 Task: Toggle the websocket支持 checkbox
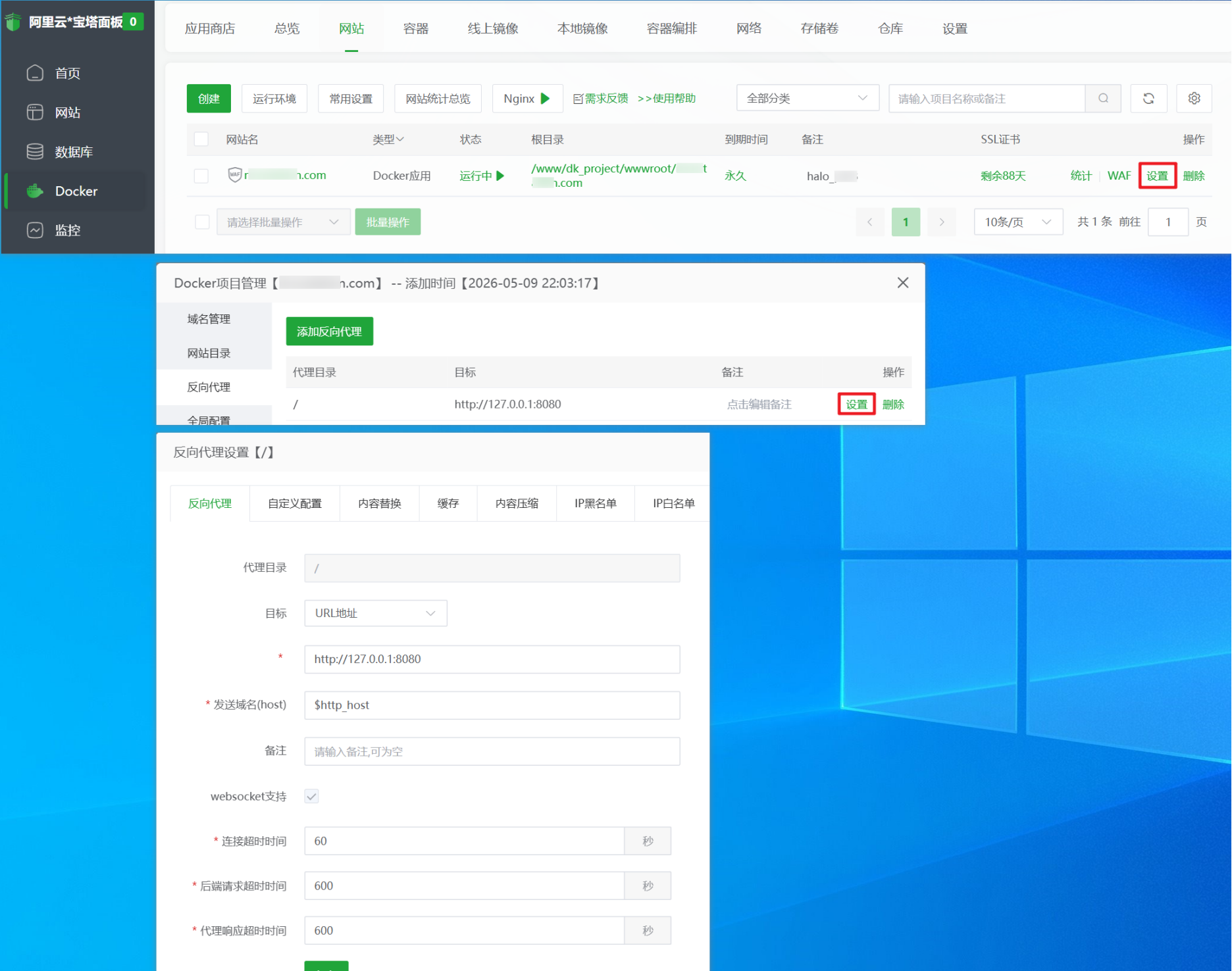tap(312, 796)
